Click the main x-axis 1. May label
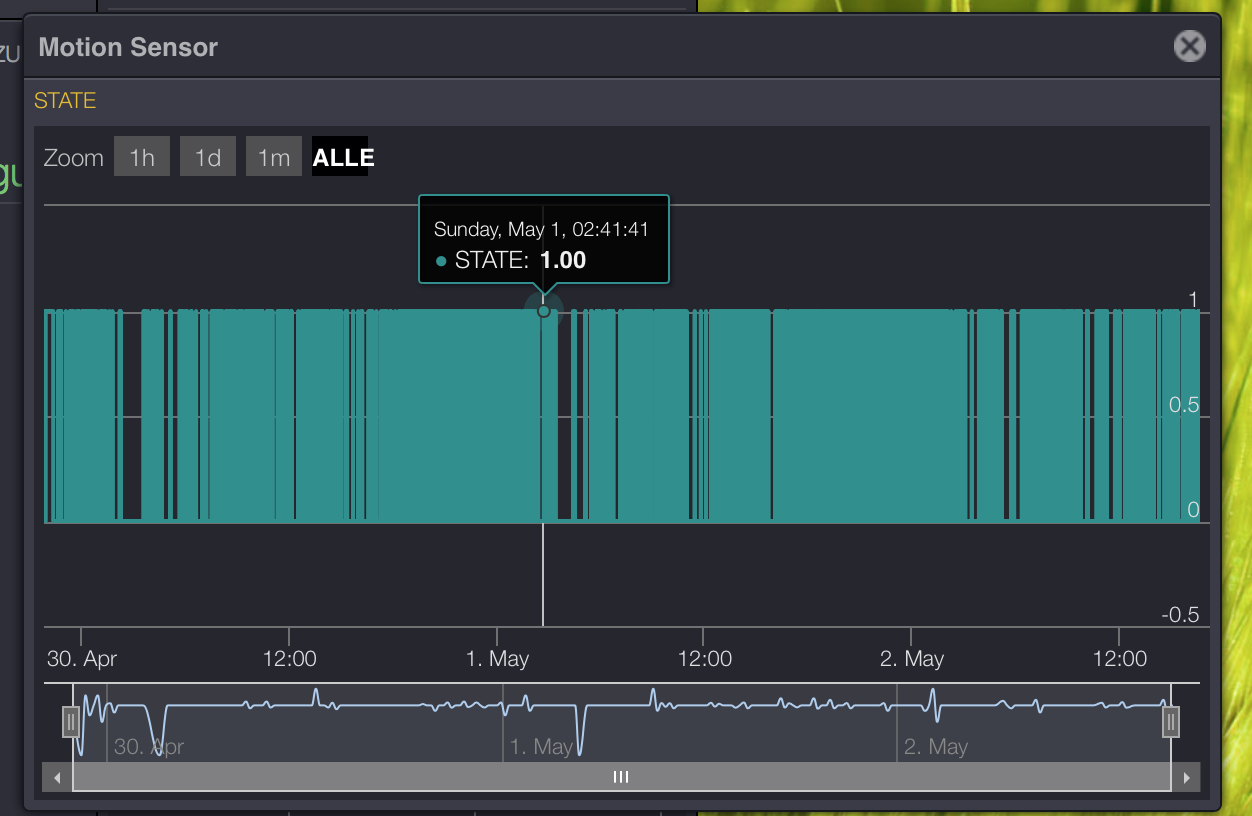The image size is (1252, 816). click(497, 659)
